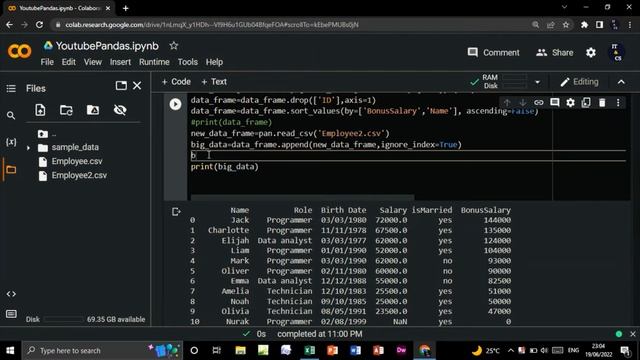Viewport: 640px width, 360px height.
Task: Open the command palette sidebar icon
Action: [x=11, y=314]
